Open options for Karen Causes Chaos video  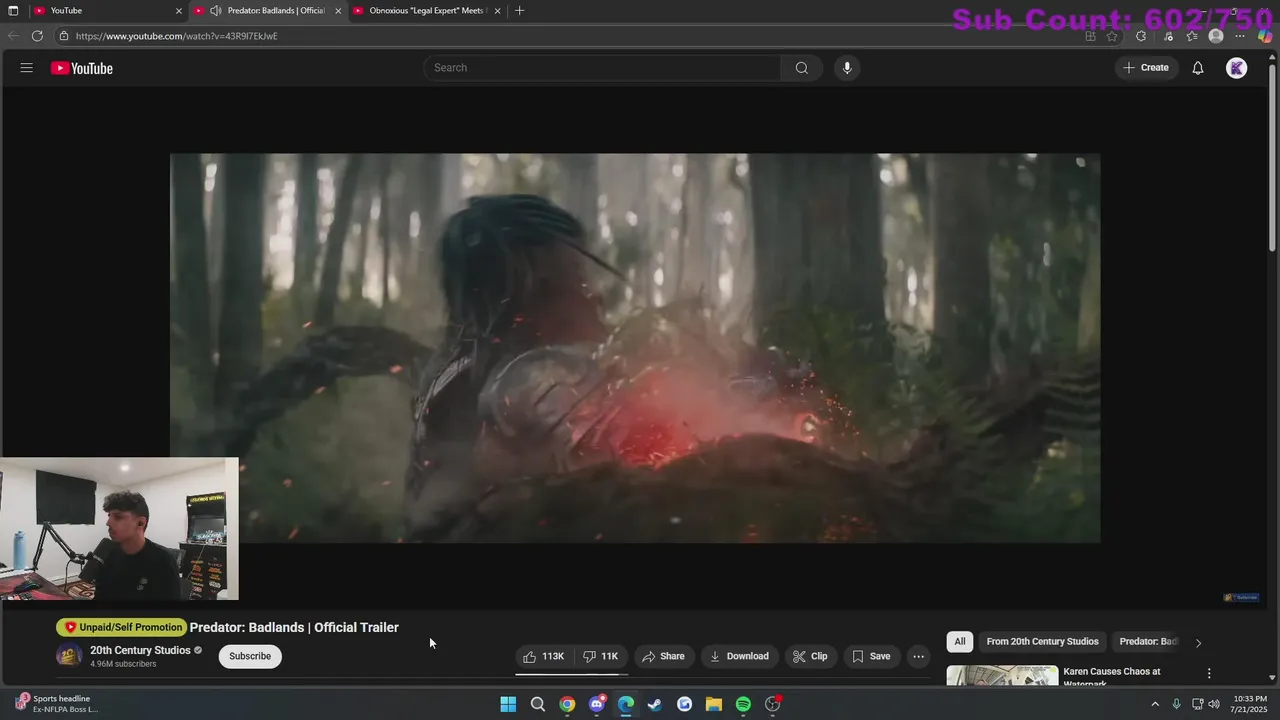coord(1209,673)
